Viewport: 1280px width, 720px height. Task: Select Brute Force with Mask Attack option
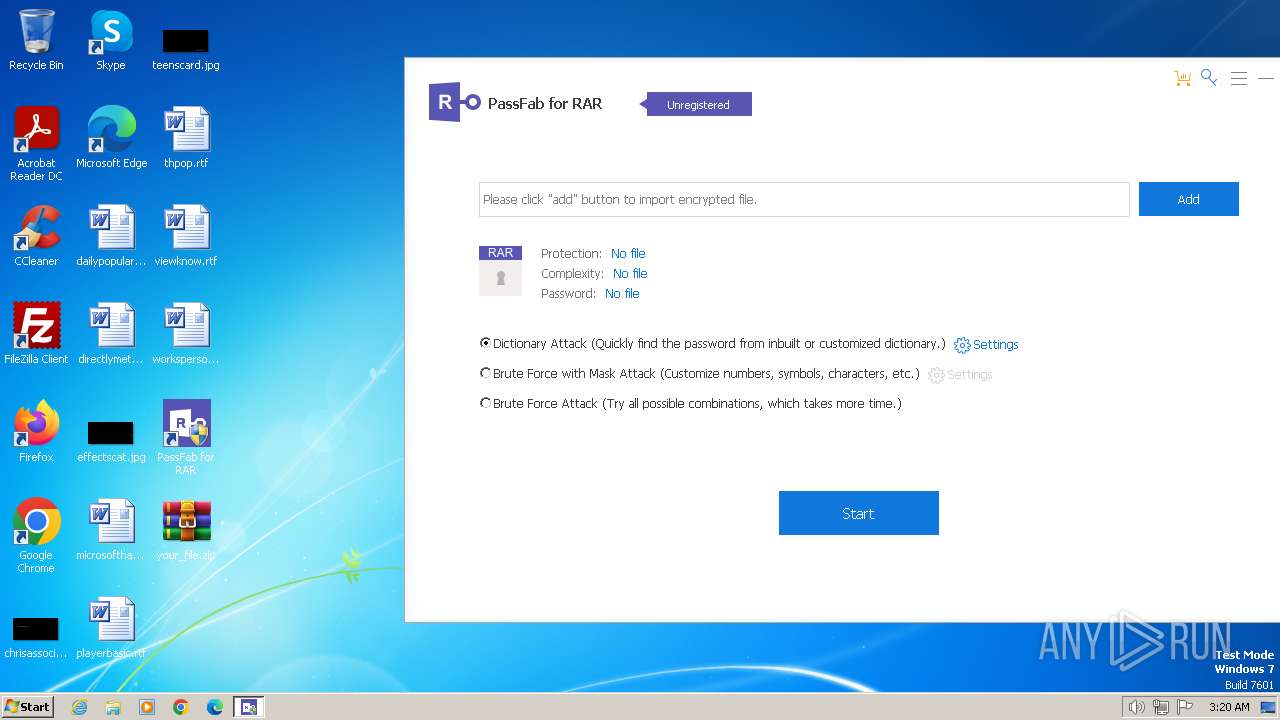coord(486,373)
